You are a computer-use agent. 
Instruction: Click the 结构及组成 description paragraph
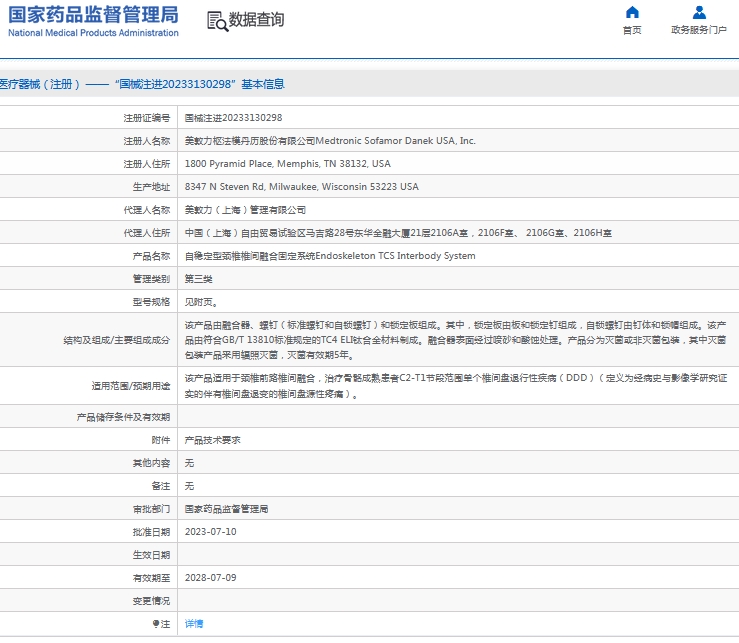(455, 340)
